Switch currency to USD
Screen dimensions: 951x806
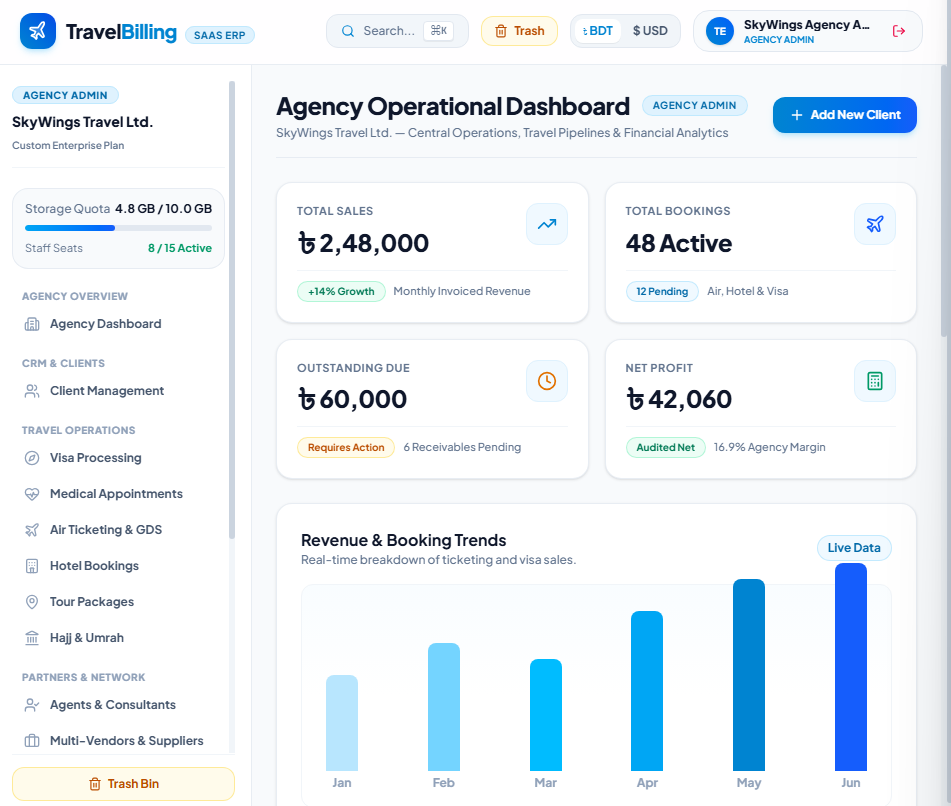click(x=650, y=31)
